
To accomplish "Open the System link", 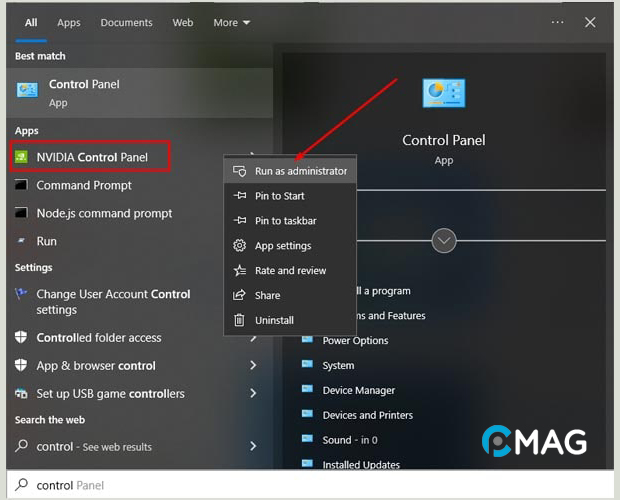I will [x=338, y=365].
